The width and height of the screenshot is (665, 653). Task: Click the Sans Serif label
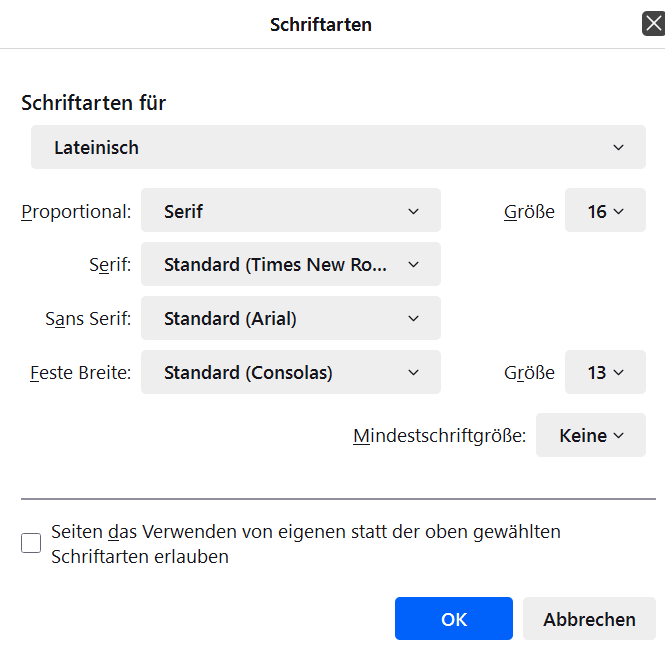tap(88, 320)
